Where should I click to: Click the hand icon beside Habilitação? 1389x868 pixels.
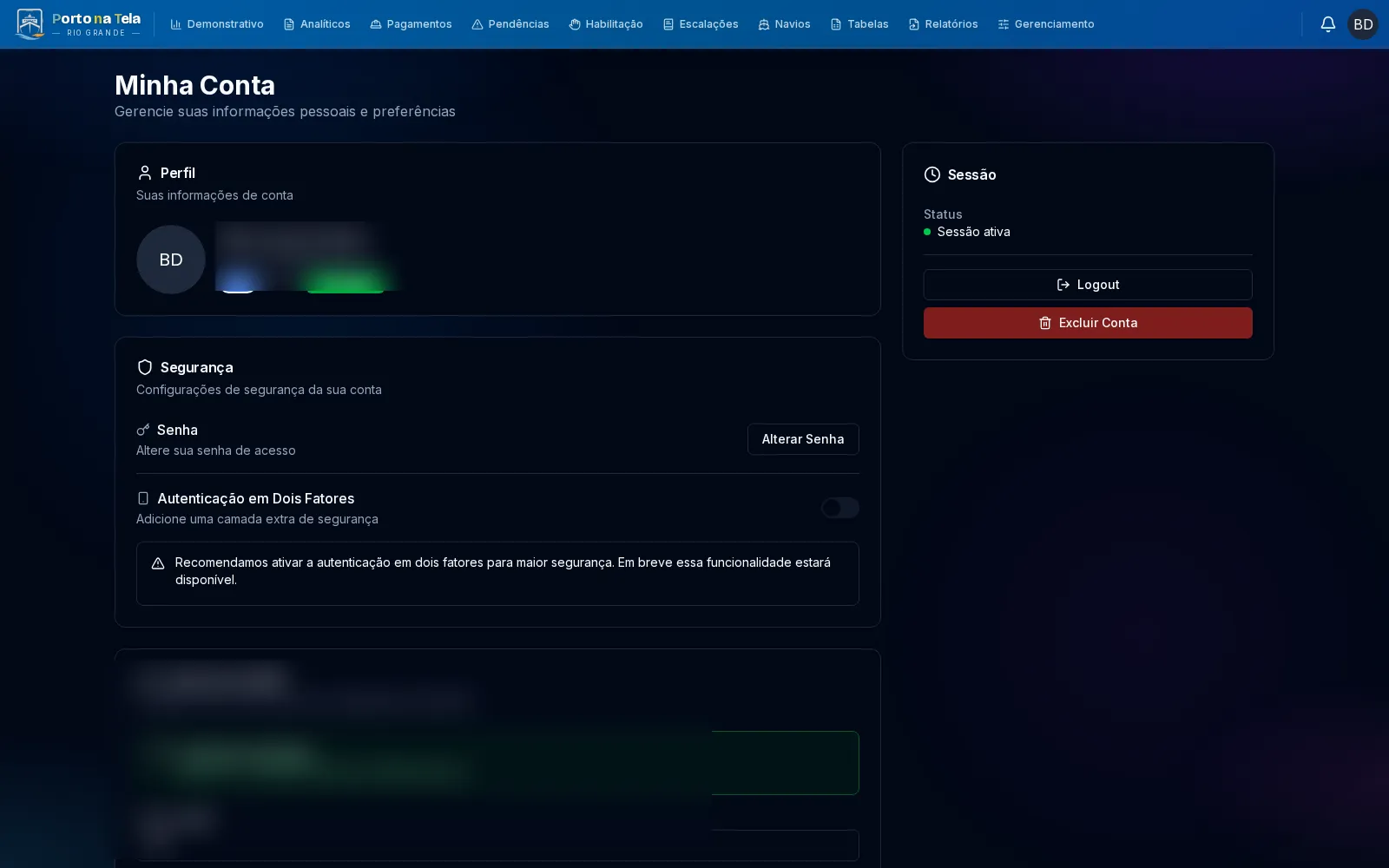click(x=575, y=24)
